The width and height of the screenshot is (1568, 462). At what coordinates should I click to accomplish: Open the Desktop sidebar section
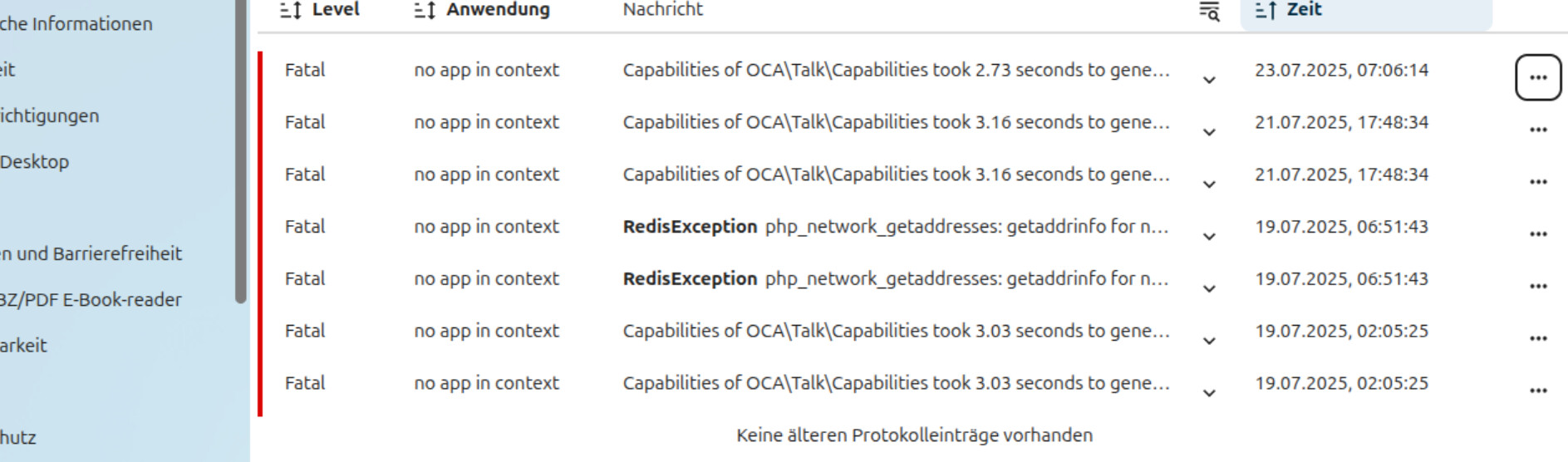34,162
